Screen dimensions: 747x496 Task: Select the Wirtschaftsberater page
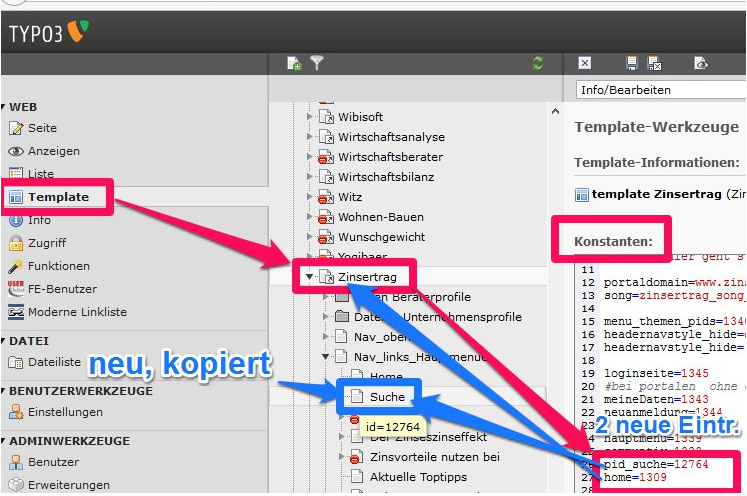(x=389, y=157)
